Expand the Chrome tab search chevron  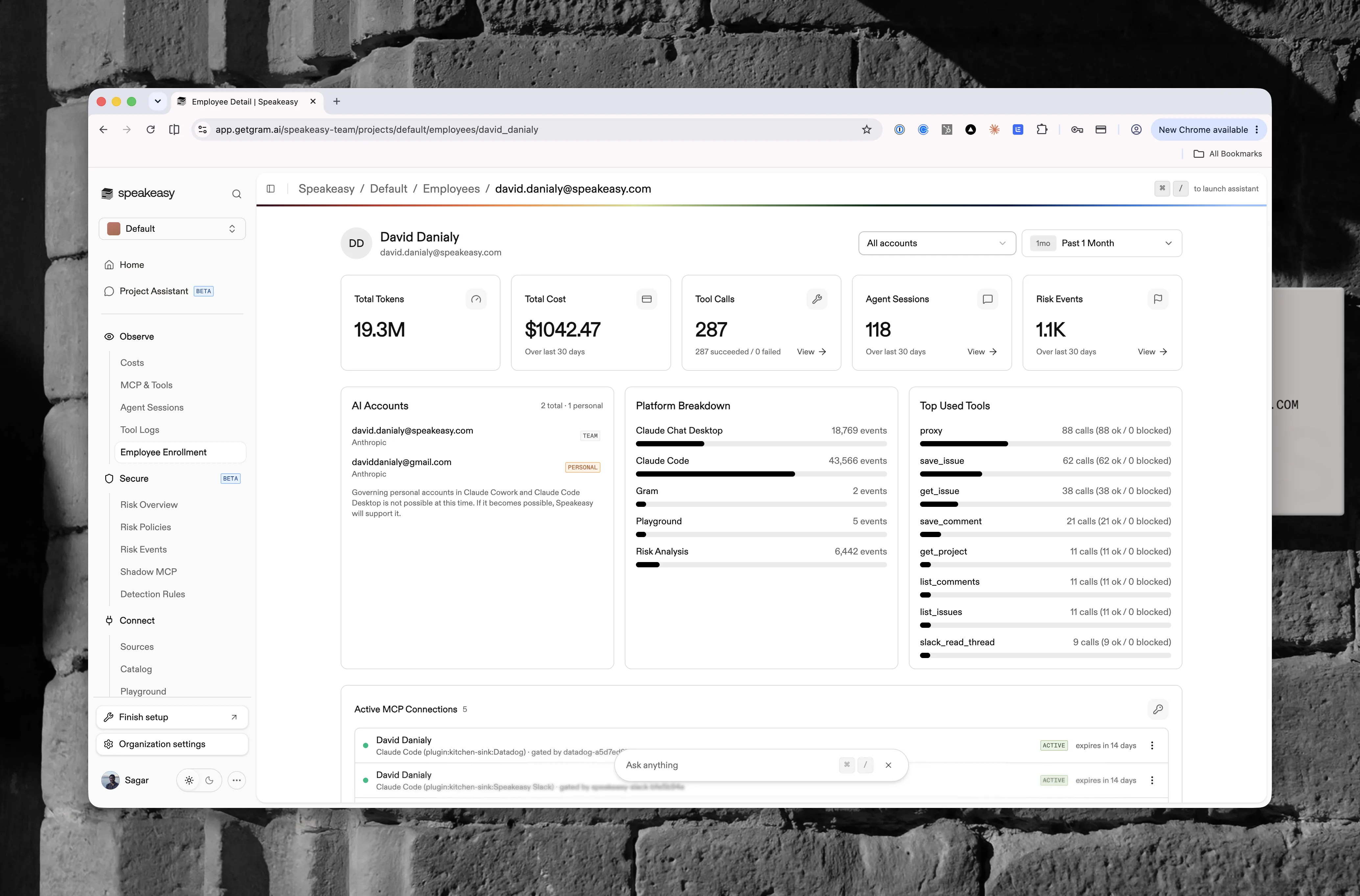pos(158,101)
